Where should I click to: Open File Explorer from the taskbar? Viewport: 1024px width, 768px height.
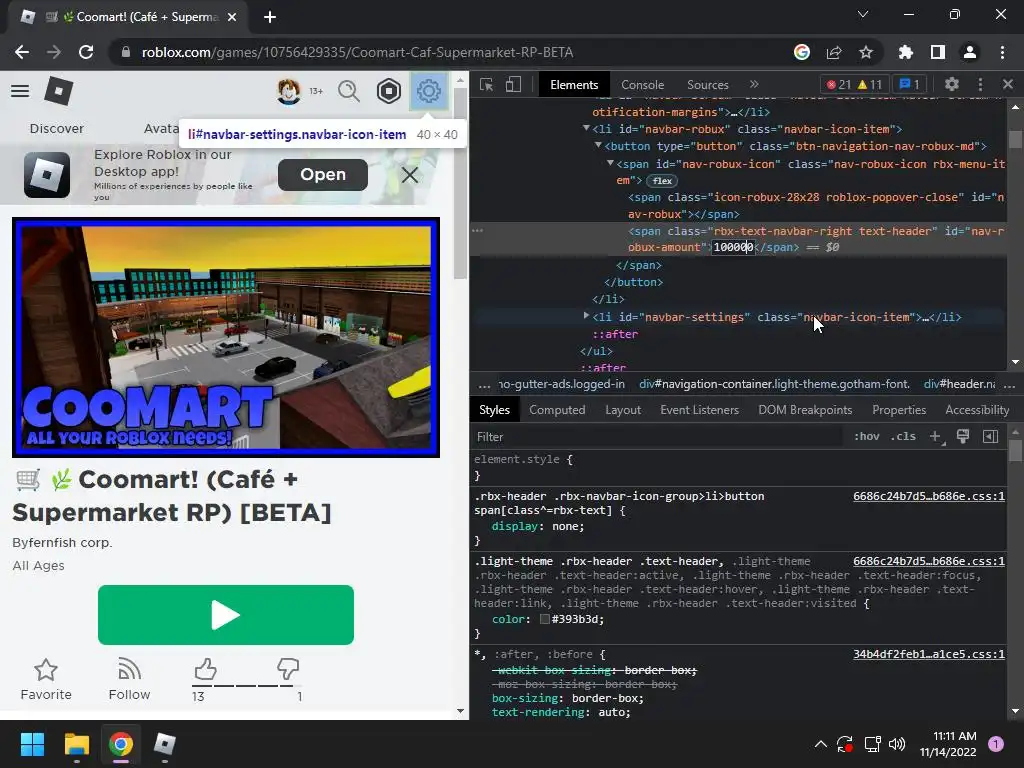(x=76, y=744)
